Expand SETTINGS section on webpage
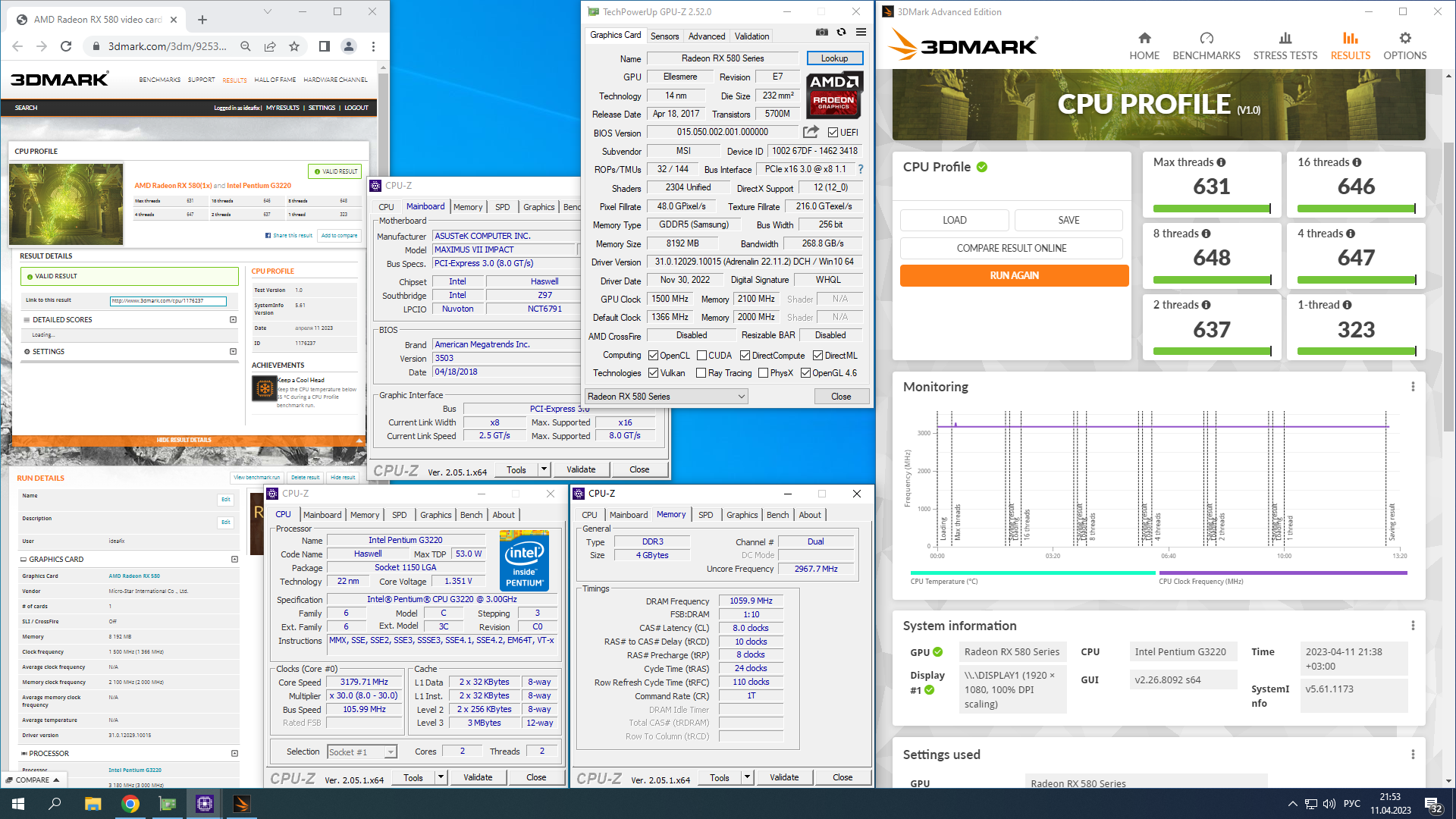This screenshot has width=1456, height=819. click(x=233, y=352)
